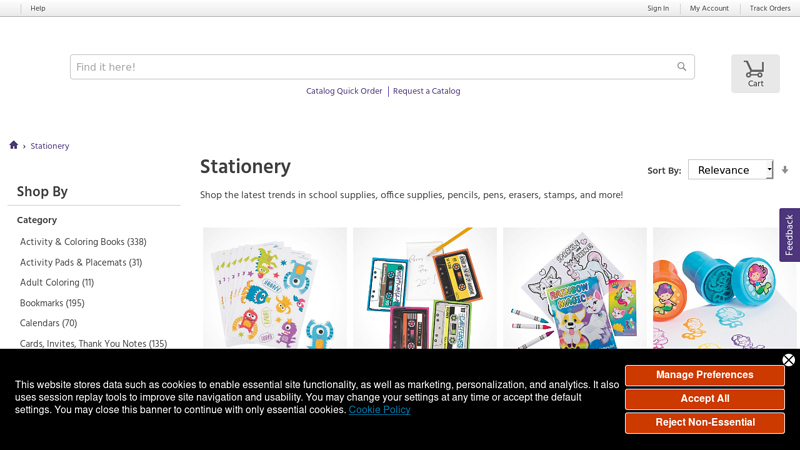This screenshot has width=800, height=450.
Task: Filter by Calendars (70)
Action: pyautogui.click(x=48, y=323)
